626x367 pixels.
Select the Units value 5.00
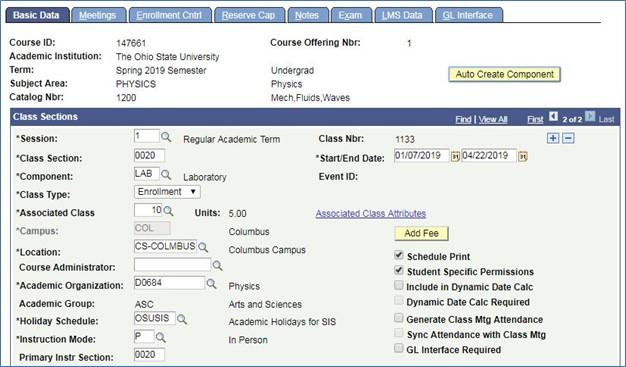click(x=238, y=214)
